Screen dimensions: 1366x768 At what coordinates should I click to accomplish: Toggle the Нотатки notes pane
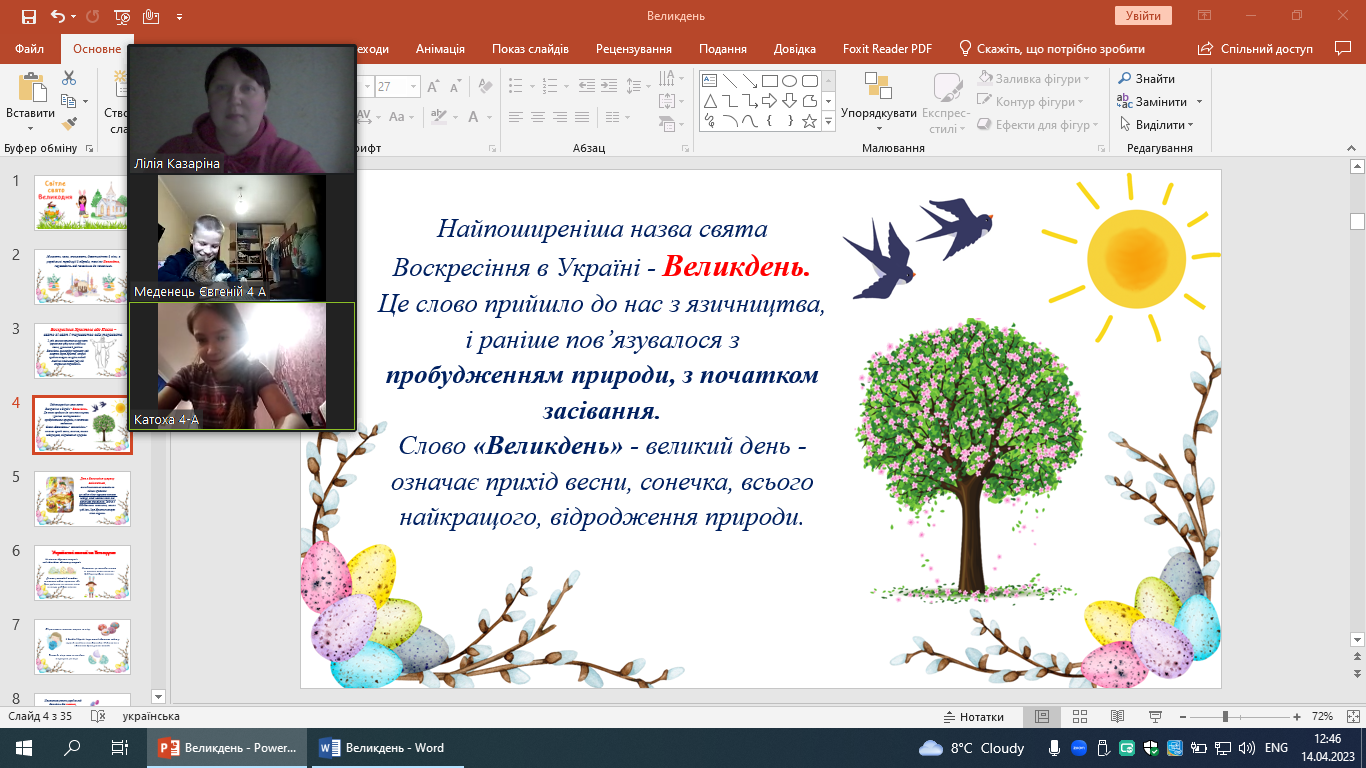point(974,717)
